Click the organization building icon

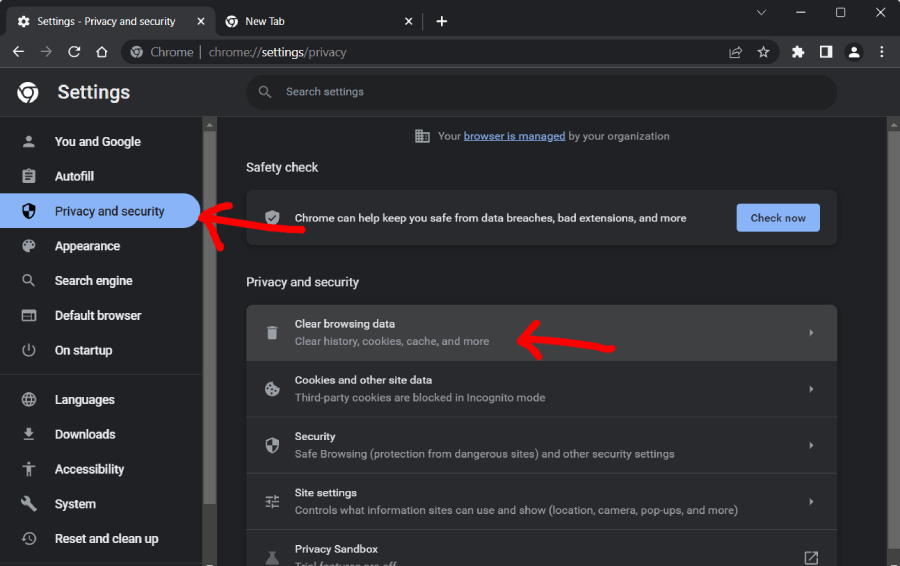(422, 136)
